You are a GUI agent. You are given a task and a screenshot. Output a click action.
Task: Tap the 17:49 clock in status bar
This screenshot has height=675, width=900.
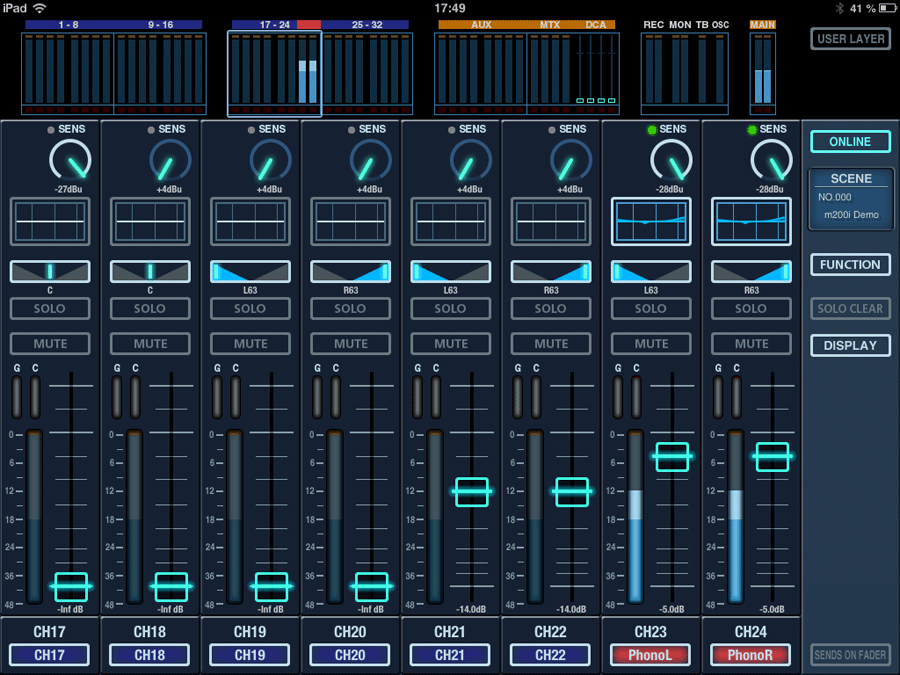pyautogui.click(x=449, y=8)
